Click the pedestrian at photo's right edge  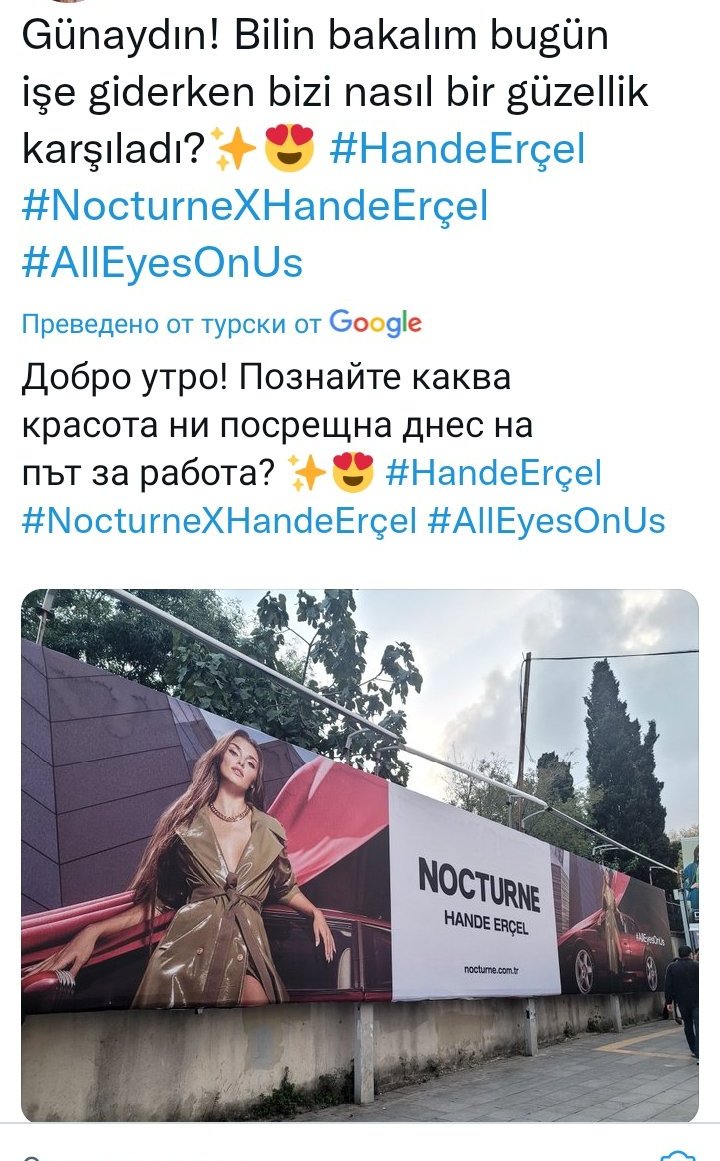tap(681, 1000)
